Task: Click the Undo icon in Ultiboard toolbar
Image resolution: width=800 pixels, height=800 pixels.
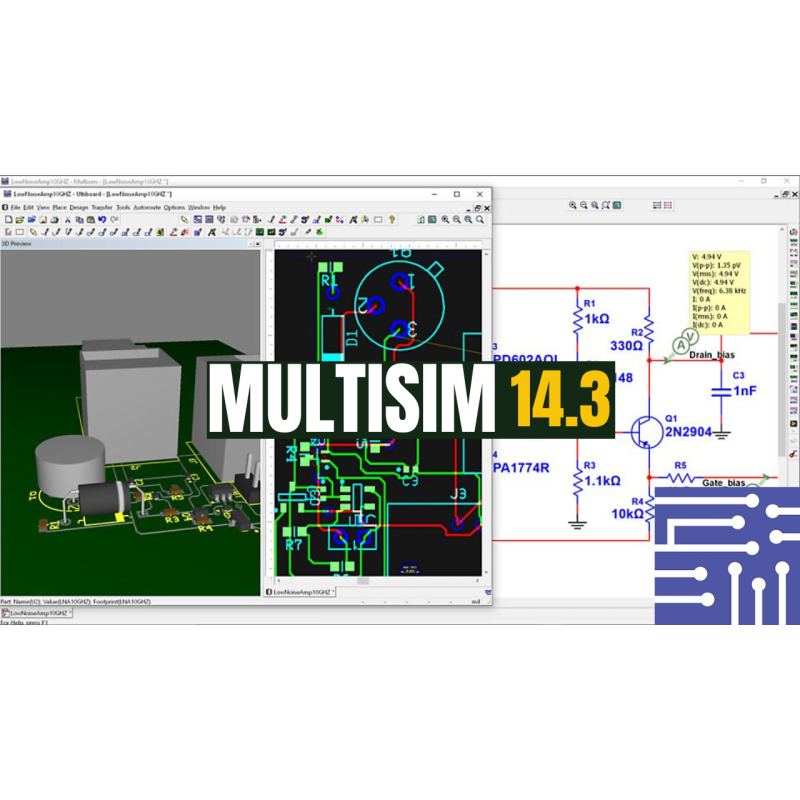Action: pyautogui.click(x=101, y=219)
